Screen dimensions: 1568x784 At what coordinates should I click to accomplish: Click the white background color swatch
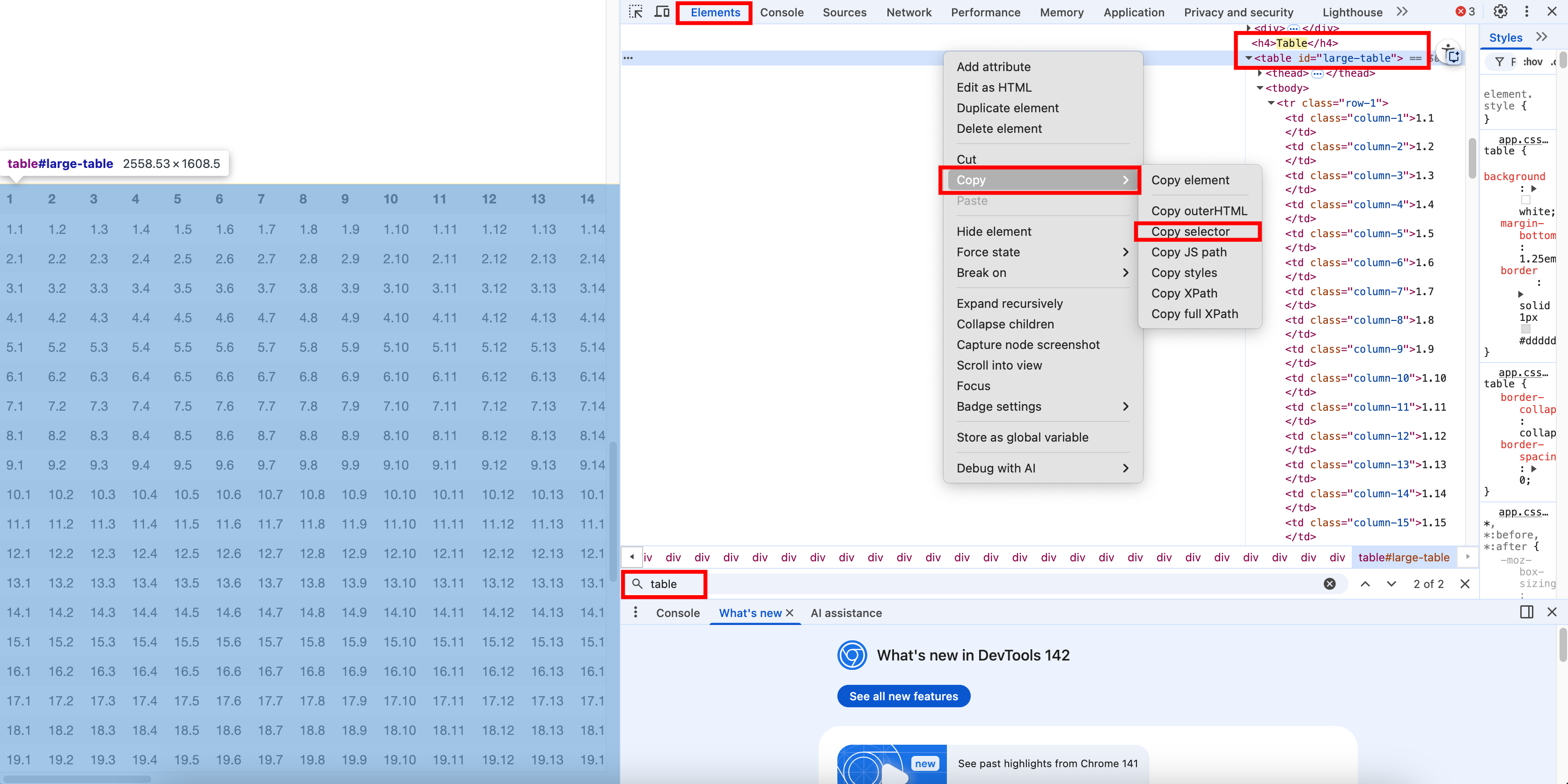click(x=1526, y=199)
